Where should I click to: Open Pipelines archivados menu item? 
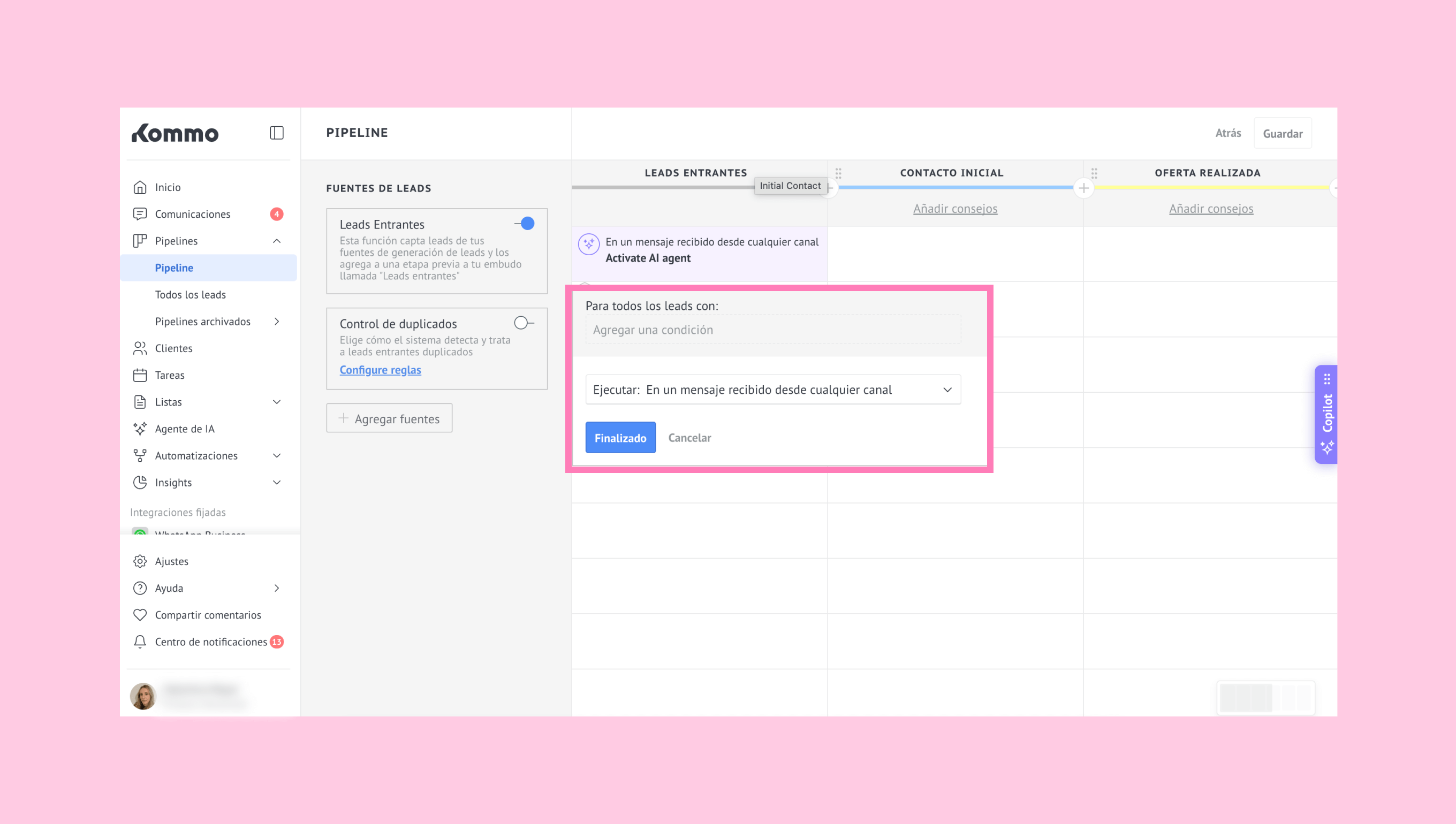pos(203,322)
